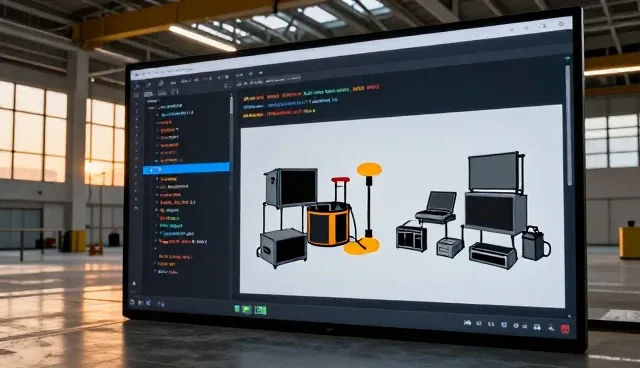Toggle the expand arrow inside the blue highlighted row
The image size is (640, 368).
pos(152,170)
